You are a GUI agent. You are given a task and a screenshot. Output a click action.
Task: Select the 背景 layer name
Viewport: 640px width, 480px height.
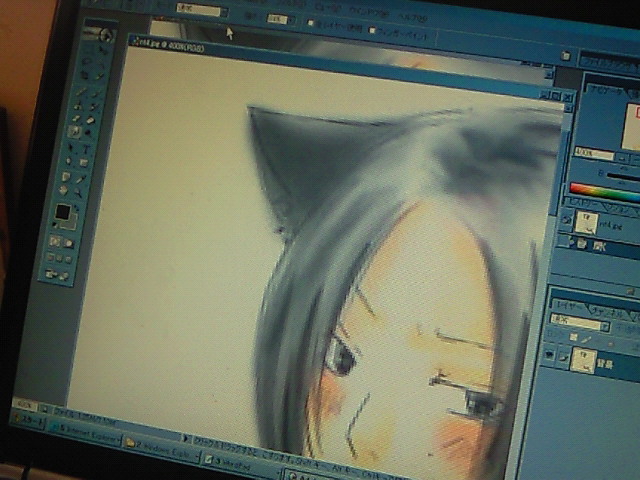[x=605, y=364]
